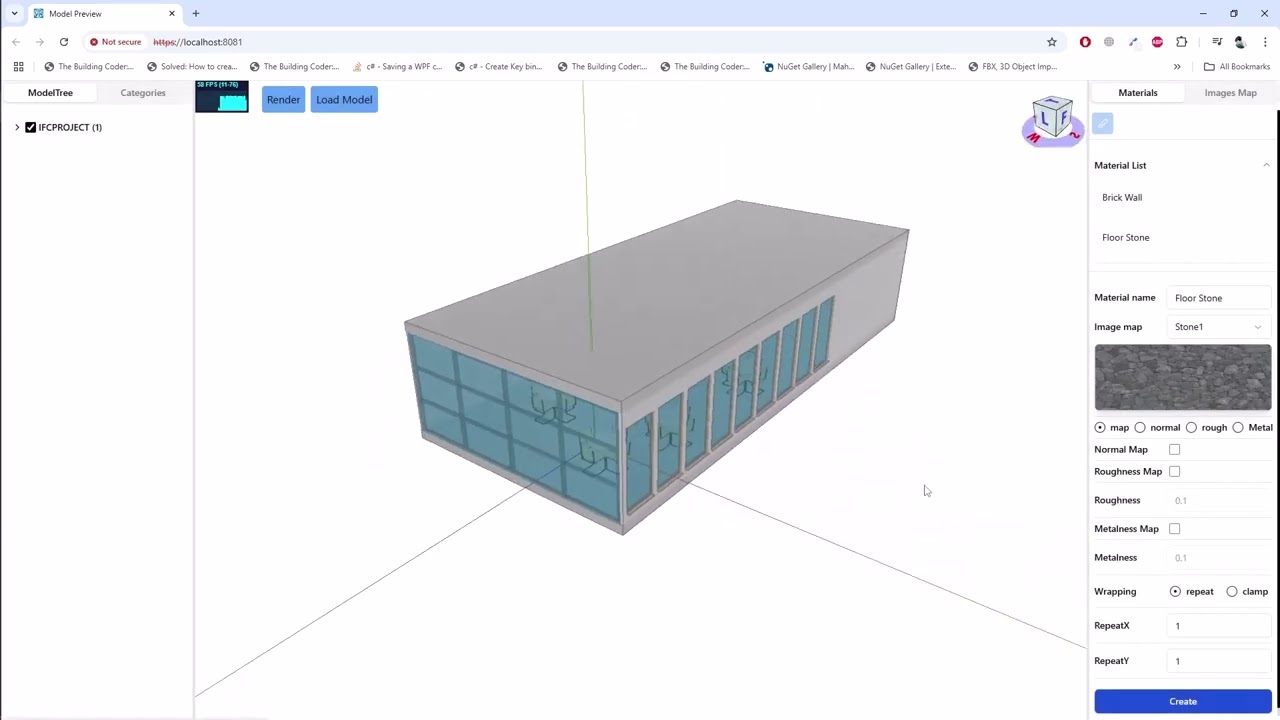
Task: Show more bookmarks overflow chevron
Action: (x=1177, y=67)
